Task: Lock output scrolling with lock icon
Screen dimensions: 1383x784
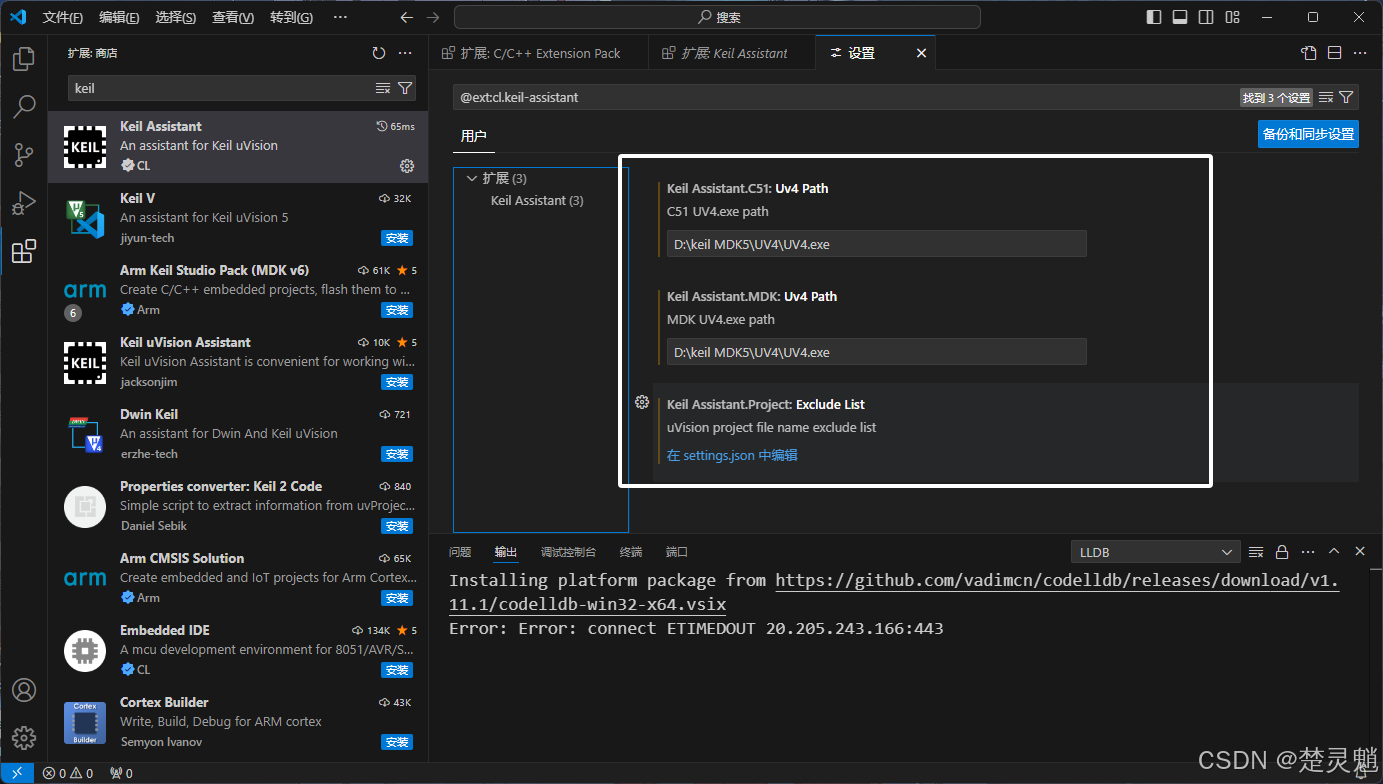Action: (x=1282, y=552)
